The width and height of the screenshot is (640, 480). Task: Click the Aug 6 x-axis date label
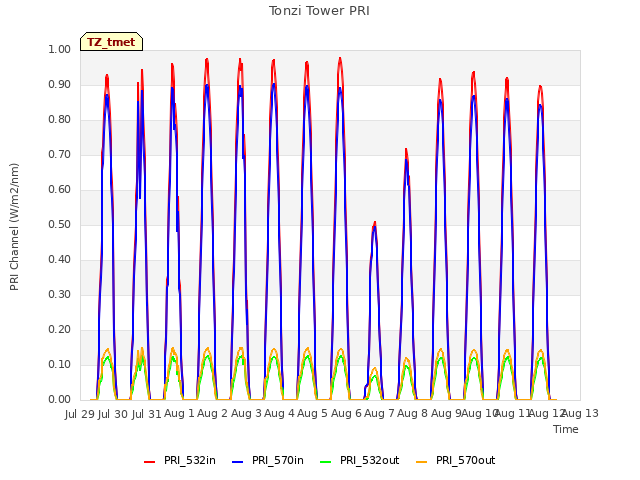coord(346,414)
